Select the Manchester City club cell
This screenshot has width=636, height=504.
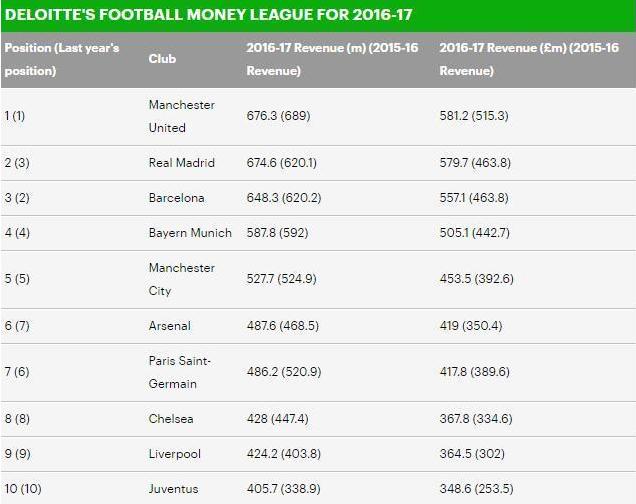coord(181,279)
